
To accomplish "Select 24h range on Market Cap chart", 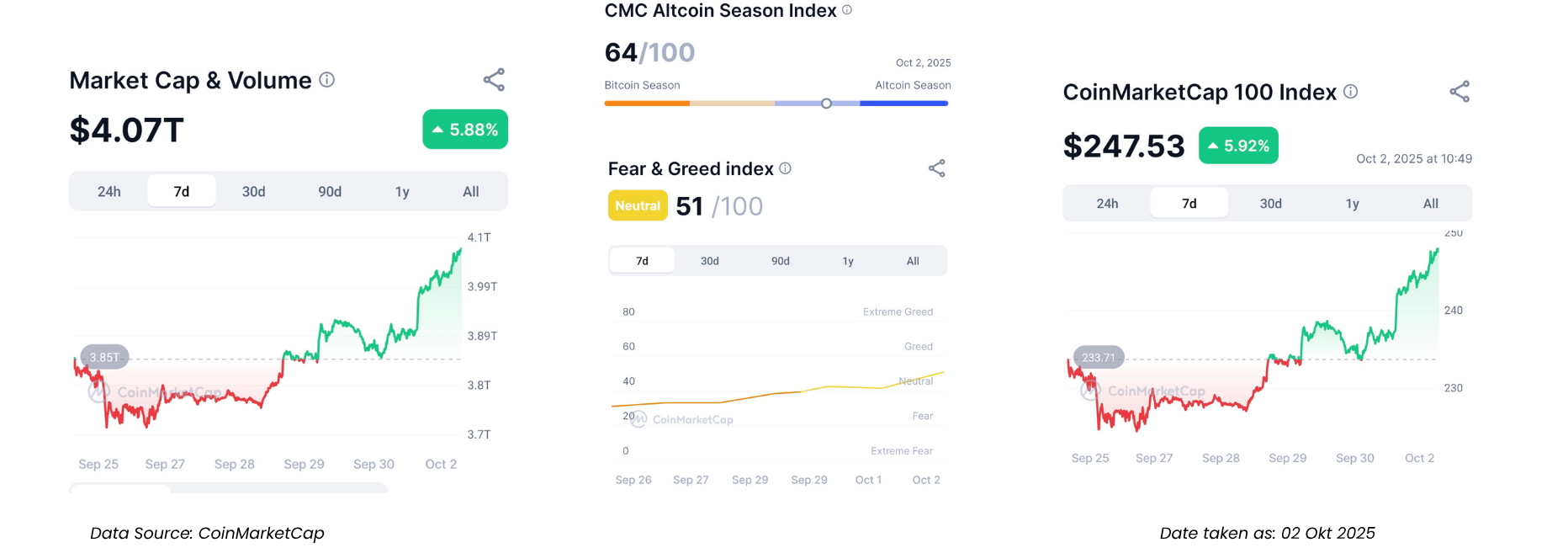I will (109, 192).
